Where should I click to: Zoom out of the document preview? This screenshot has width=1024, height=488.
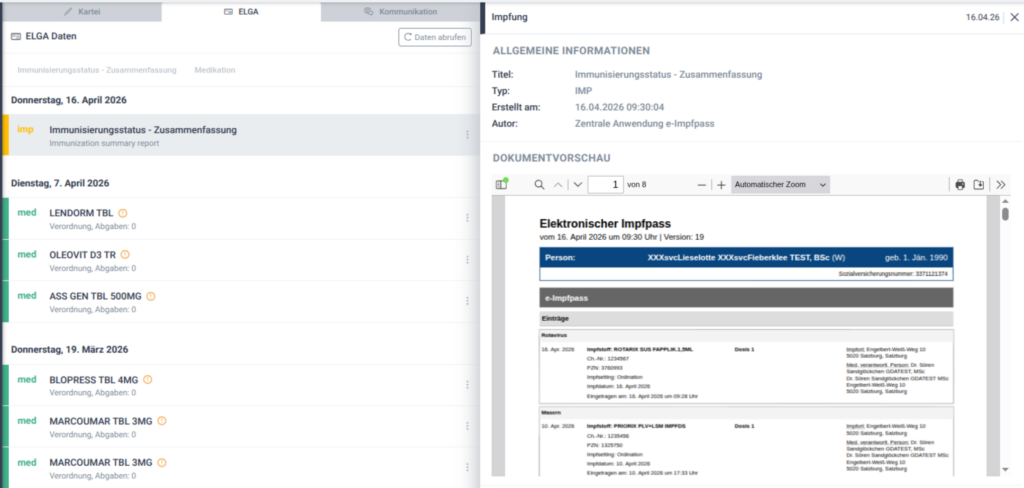point(702,185)
